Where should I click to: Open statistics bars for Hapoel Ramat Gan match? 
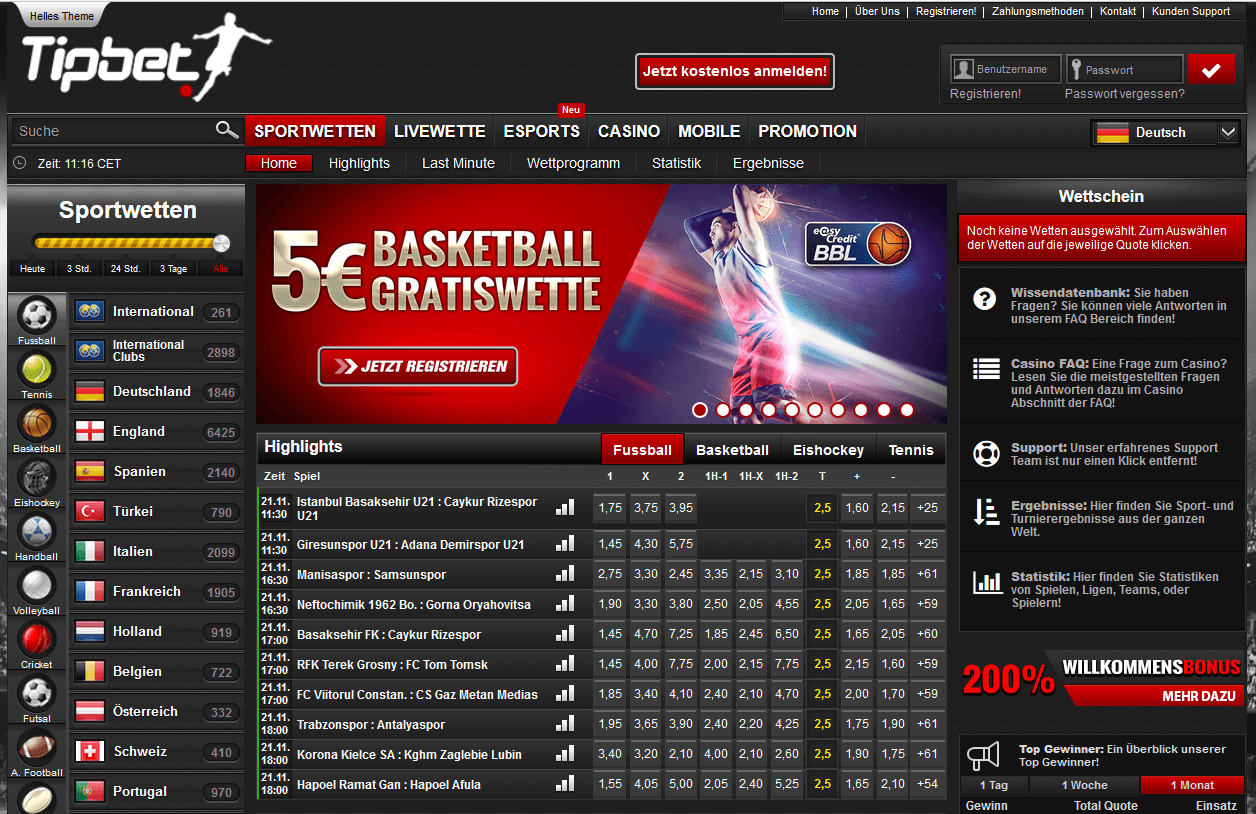[x=566, y=784]
